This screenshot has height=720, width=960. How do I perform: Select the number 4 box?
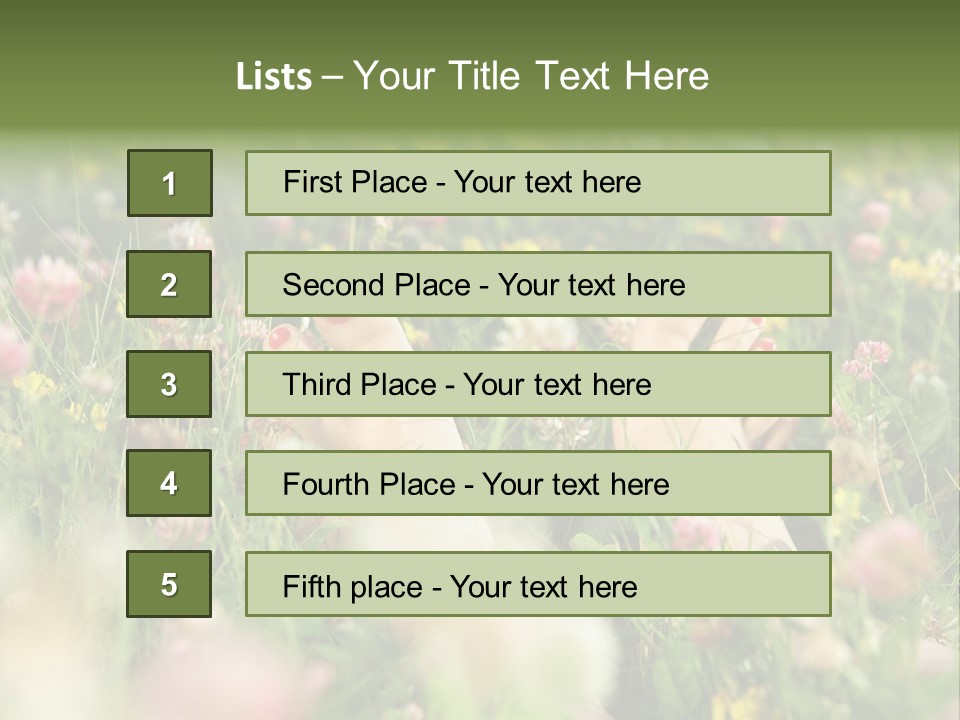pyautogui.click(x=169, y=483)
